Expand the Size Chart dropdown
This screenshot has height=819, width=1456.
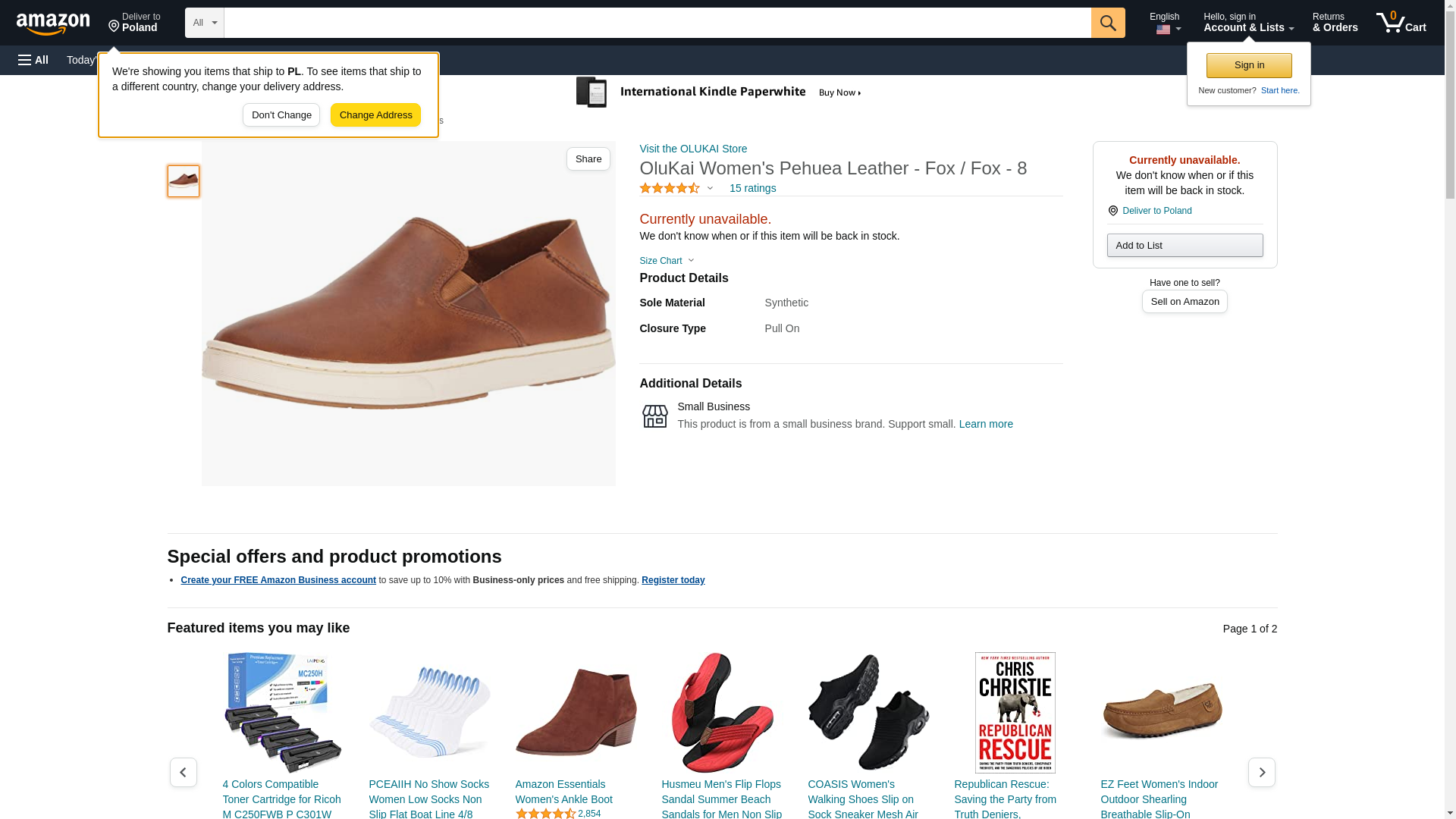[x=667, y=261]
